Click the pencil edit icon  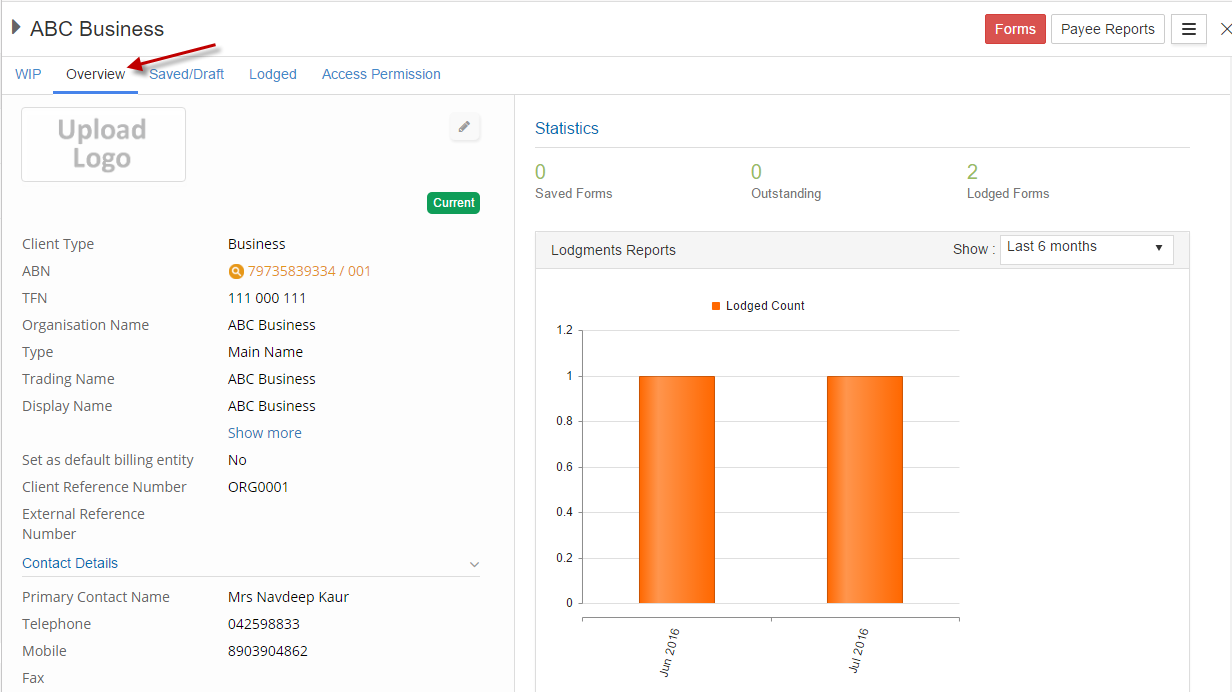[x=464, y=127]
